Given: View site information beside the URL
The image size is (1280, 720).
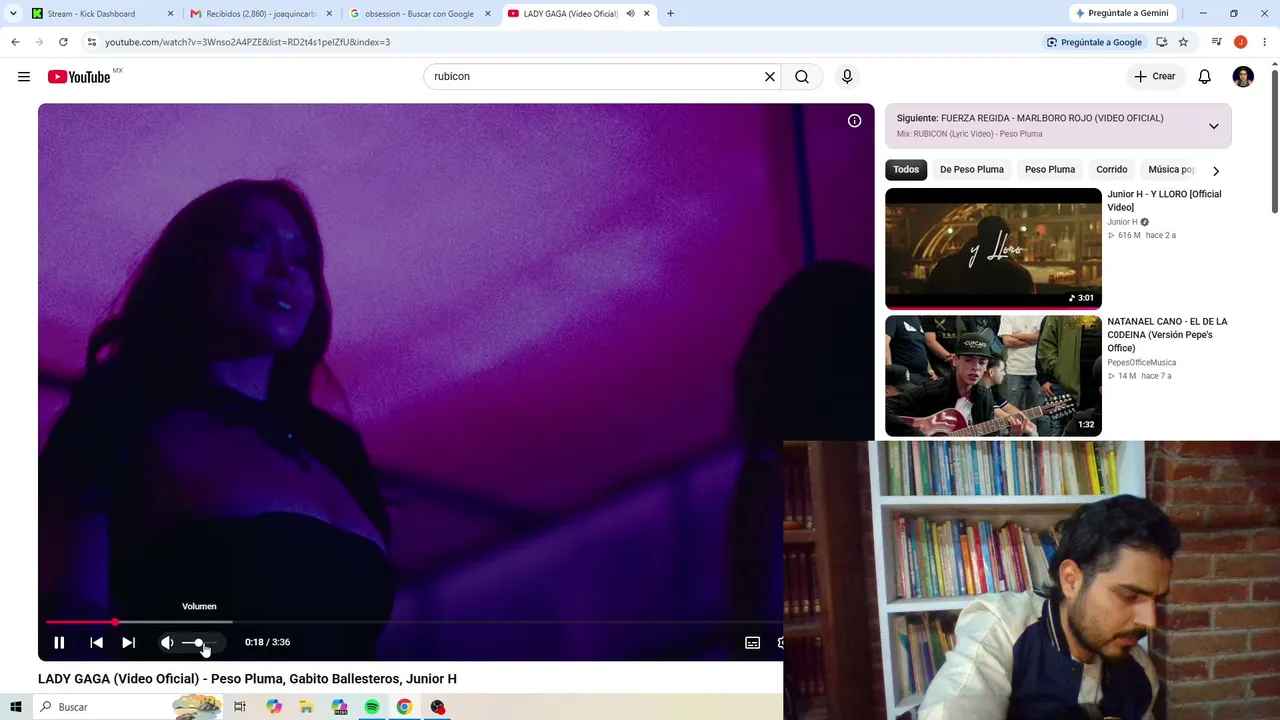Looking at the screenshot, I should (92, 42).
